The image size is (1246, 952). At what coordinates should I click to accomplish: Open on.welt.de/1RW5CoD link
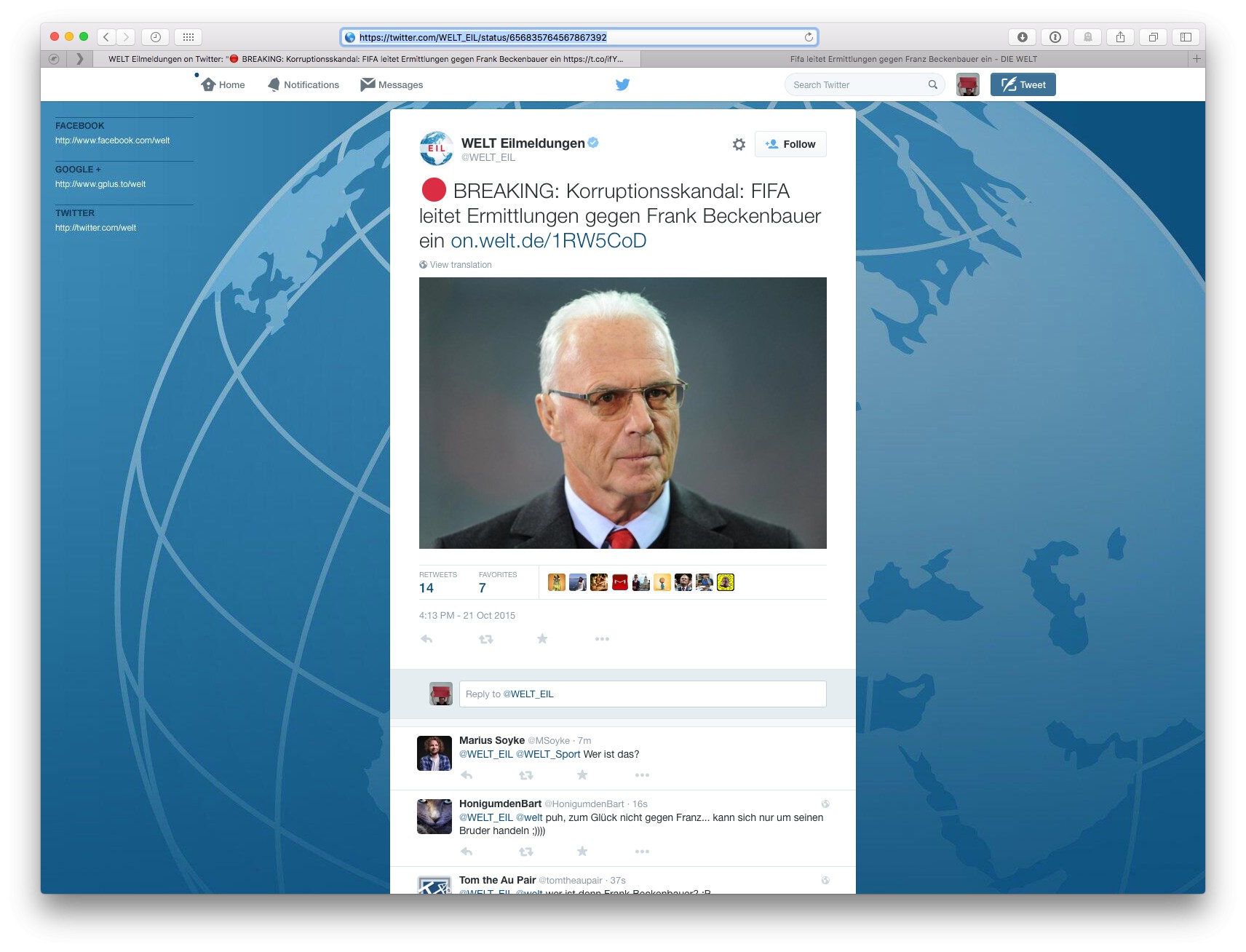(x=548, y=241)
